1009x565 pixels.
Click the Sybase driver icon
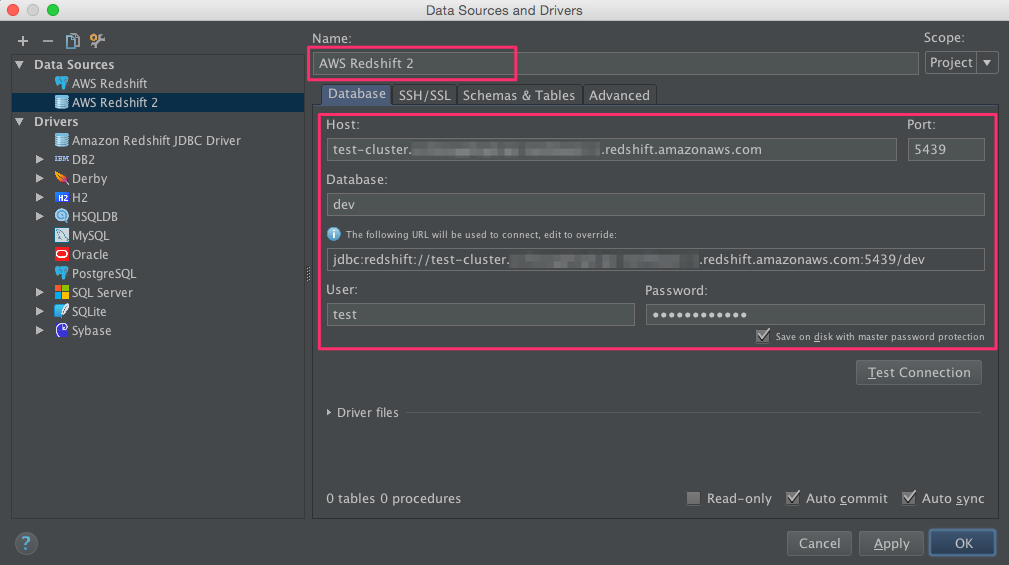click(x=62, y=330)
